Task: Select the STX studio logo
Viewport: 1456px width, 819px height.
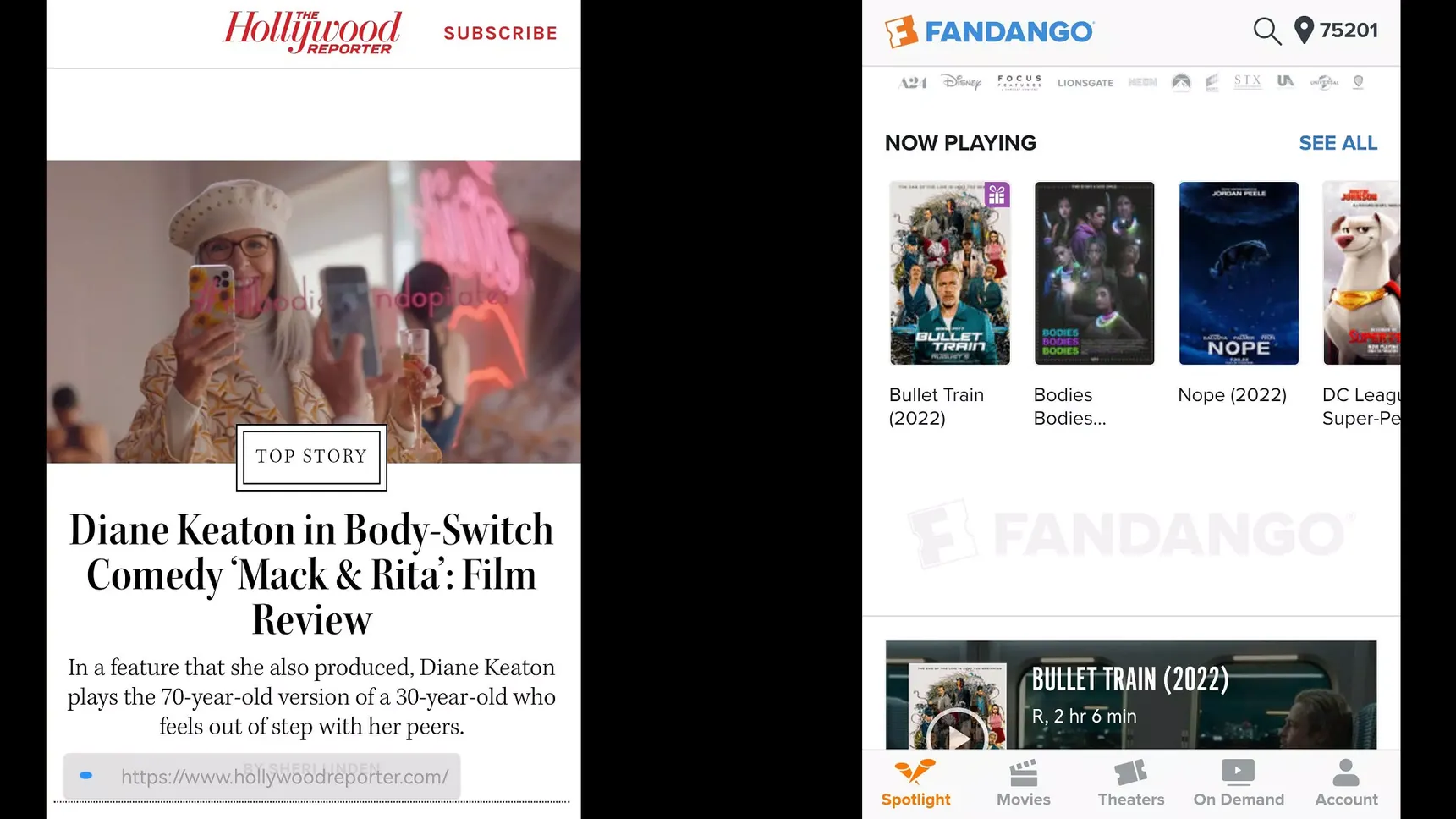Action: tap(1247, 81)
